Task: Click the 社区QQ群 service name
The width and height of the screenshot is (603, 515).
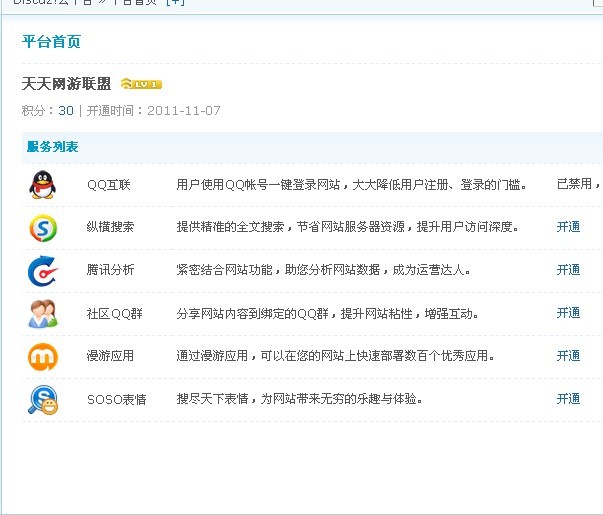Action: point(115,314)
